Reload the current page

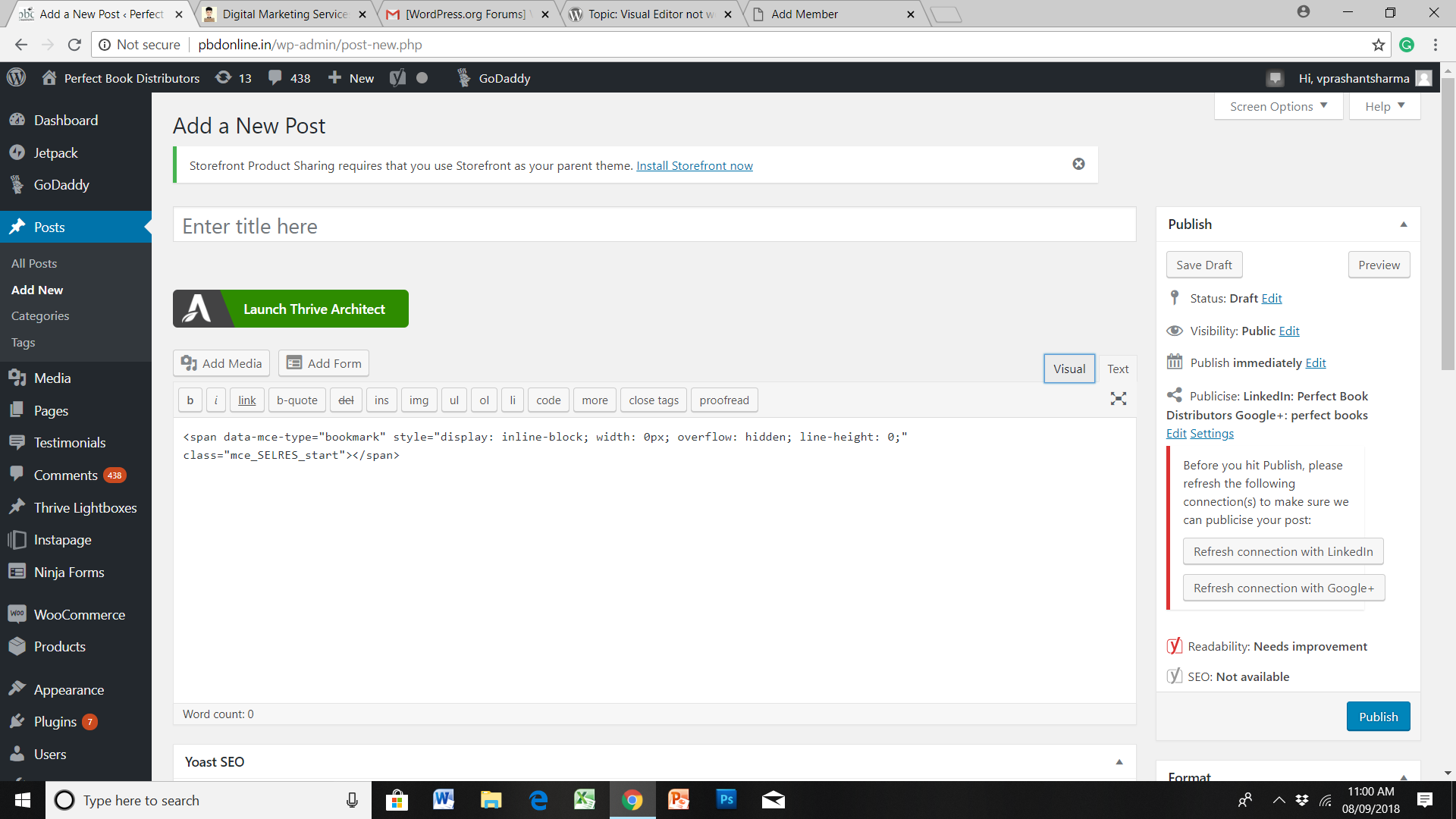click(74, 45)
